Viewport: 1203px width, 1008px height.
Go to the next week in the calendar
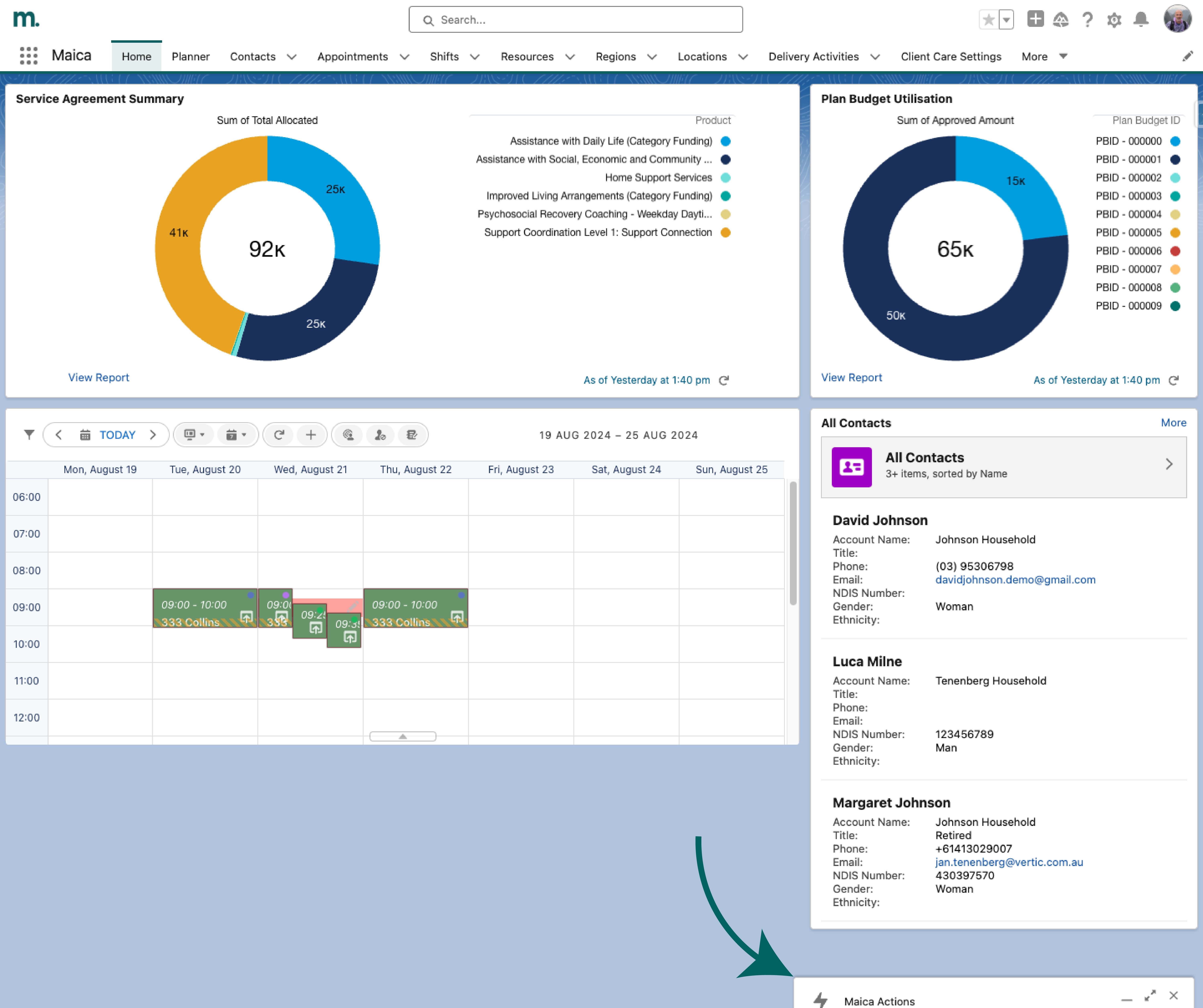[153, 435]
